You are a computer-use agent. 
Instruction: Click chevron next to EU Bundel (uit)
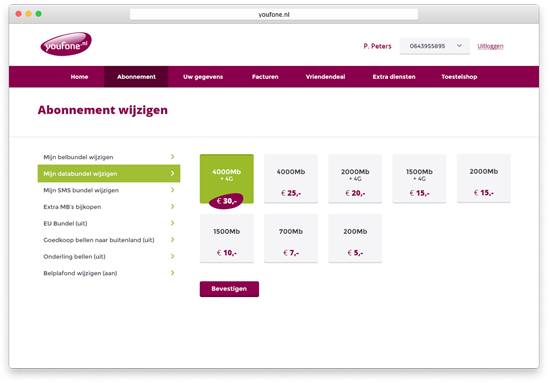point(172,223)
